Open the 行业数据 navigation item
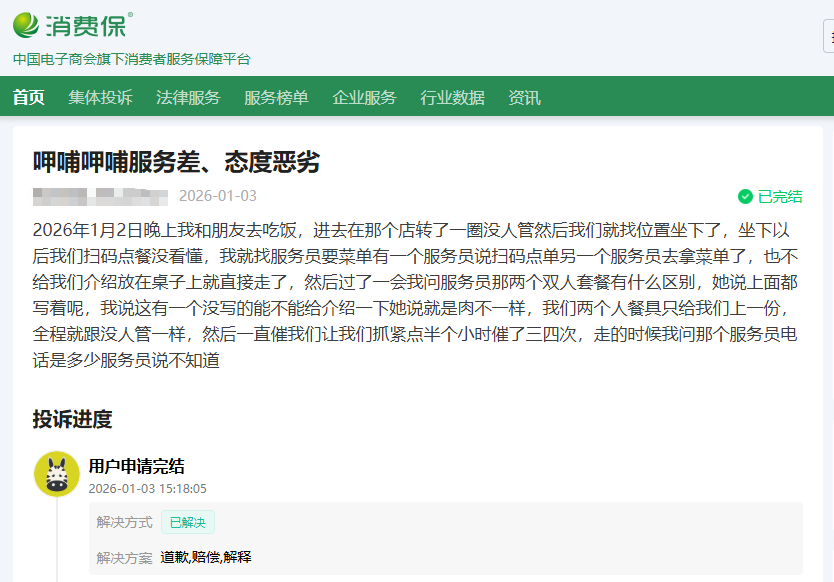Screen dimensions: 834x582 (x=452, y=97)
